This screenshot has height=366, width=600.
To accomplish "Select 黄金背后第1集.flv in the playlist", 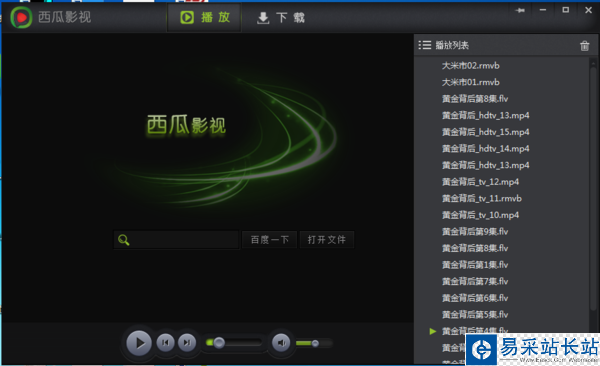I will pyautogui.click(x=475, y=265).
